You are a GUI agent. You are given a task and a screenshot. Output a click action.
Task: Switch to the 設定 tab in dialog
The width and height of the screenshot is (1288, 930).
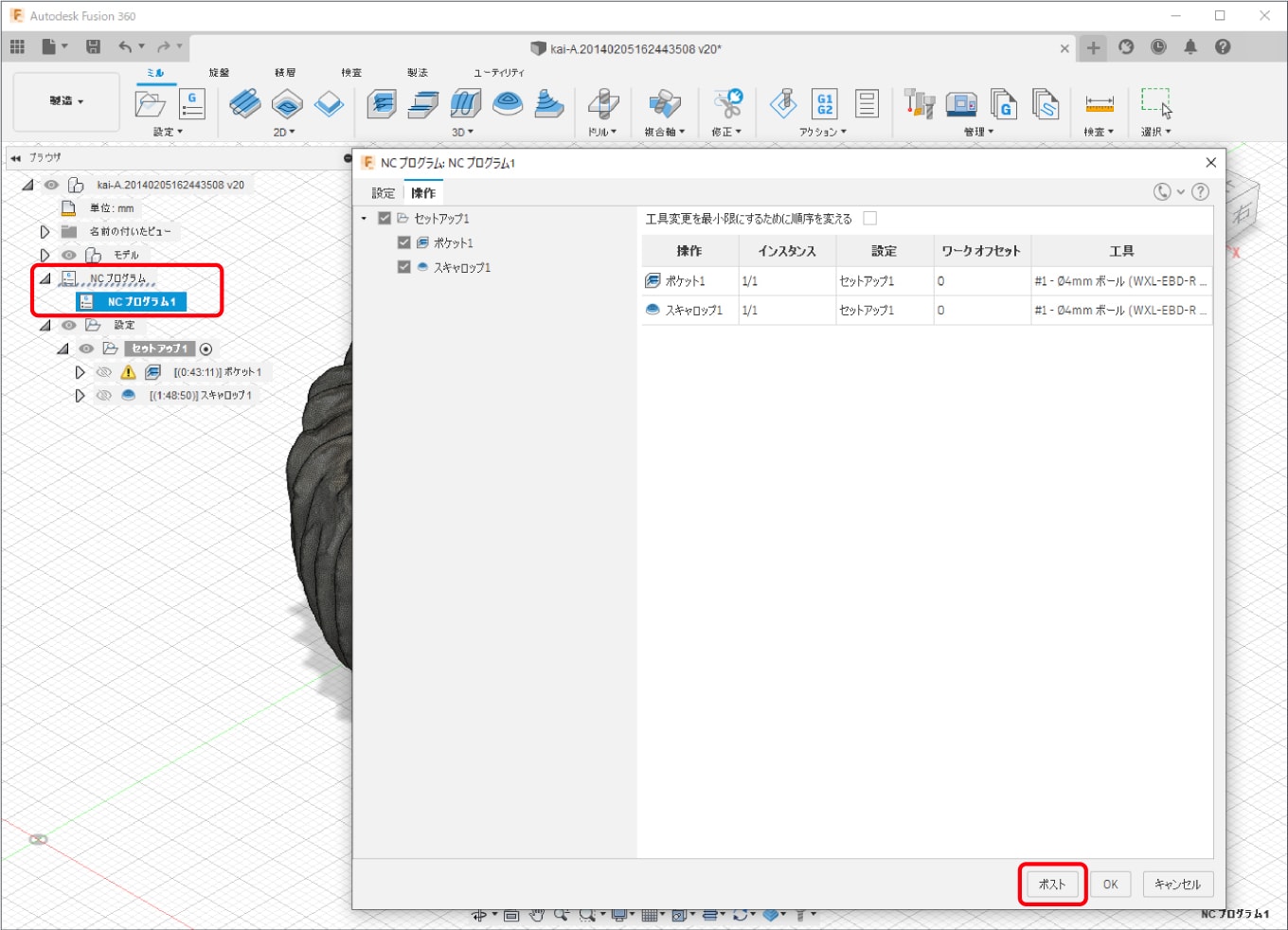[x=383, y=193]
